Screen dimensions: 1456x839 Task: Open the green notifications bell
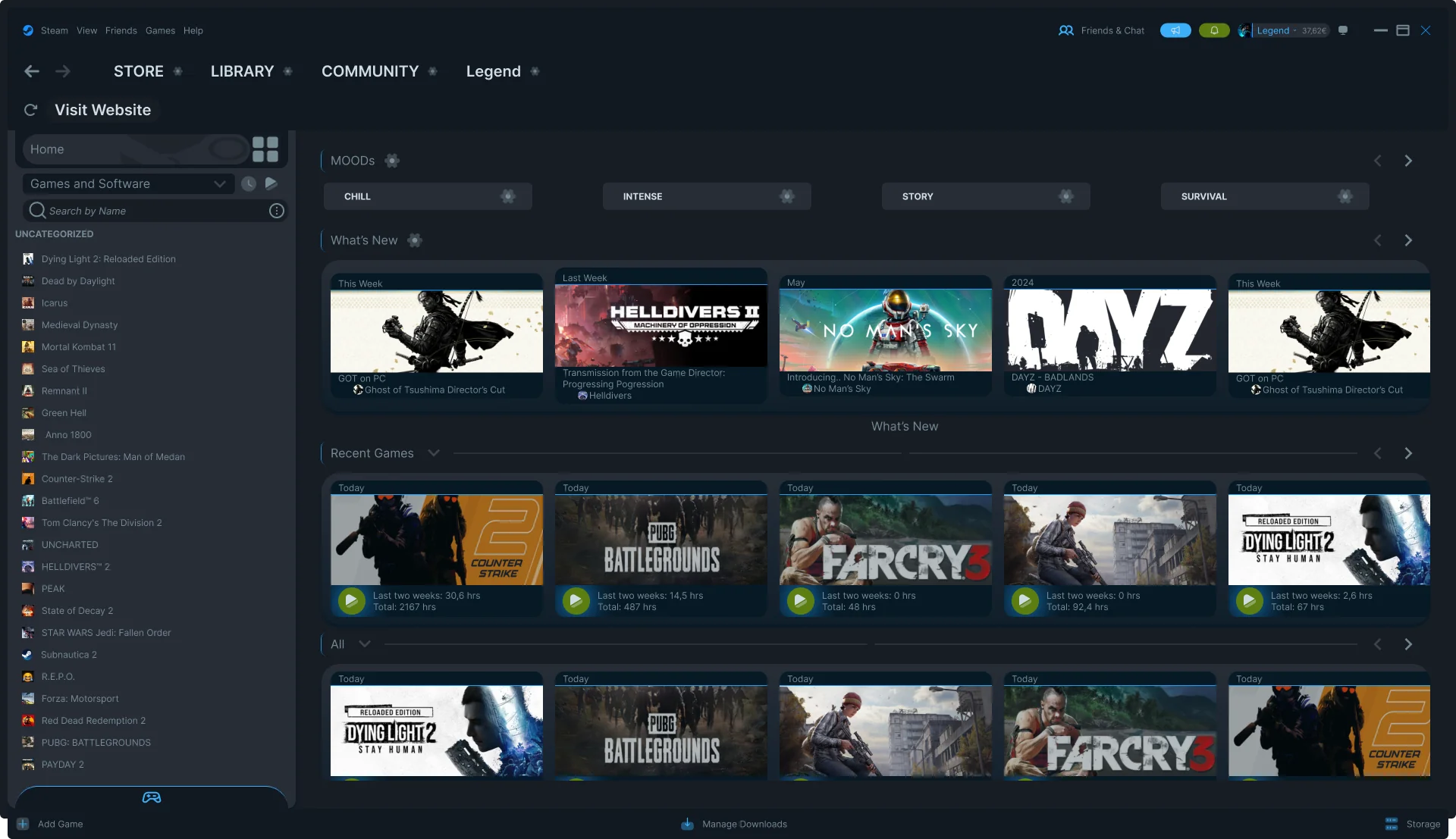(1214, 30)
